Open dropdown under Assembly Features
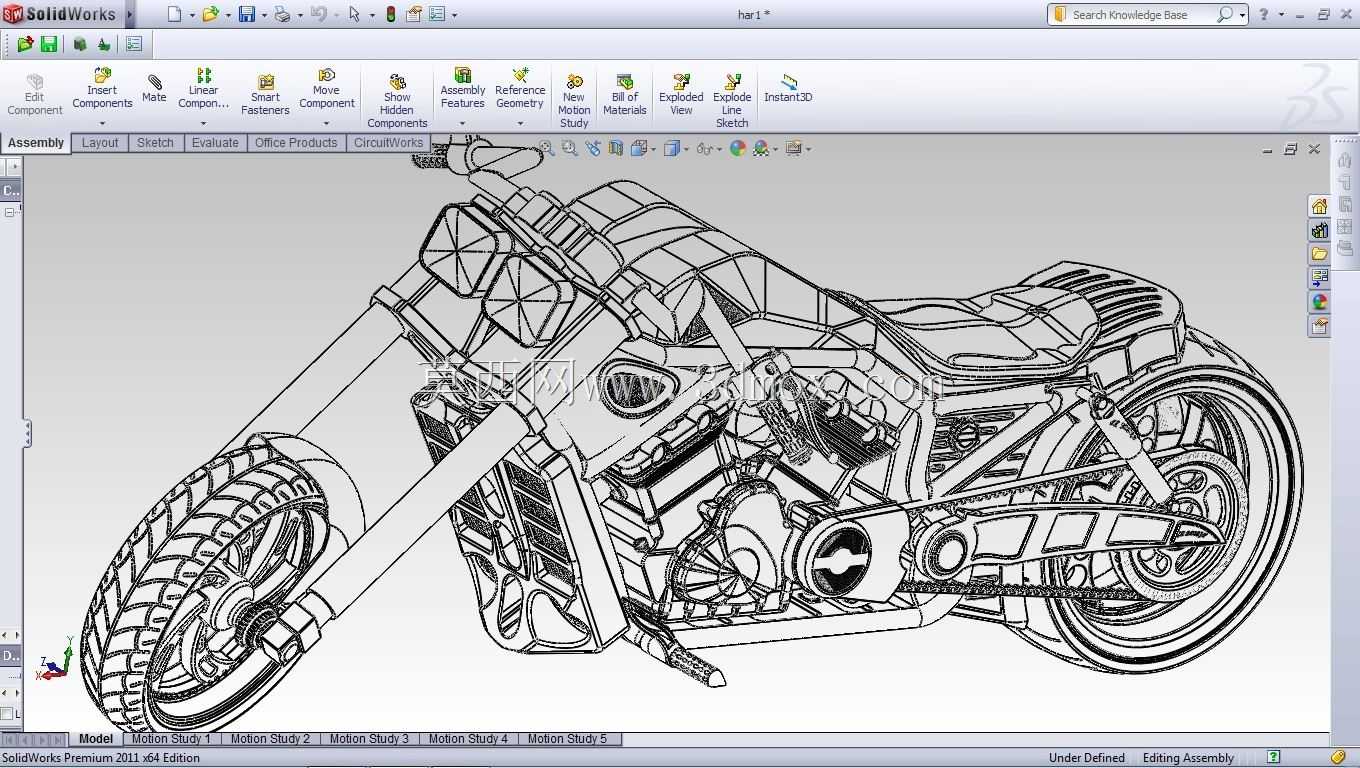Viewport: 1360px width, 768px height. [462, 123]
